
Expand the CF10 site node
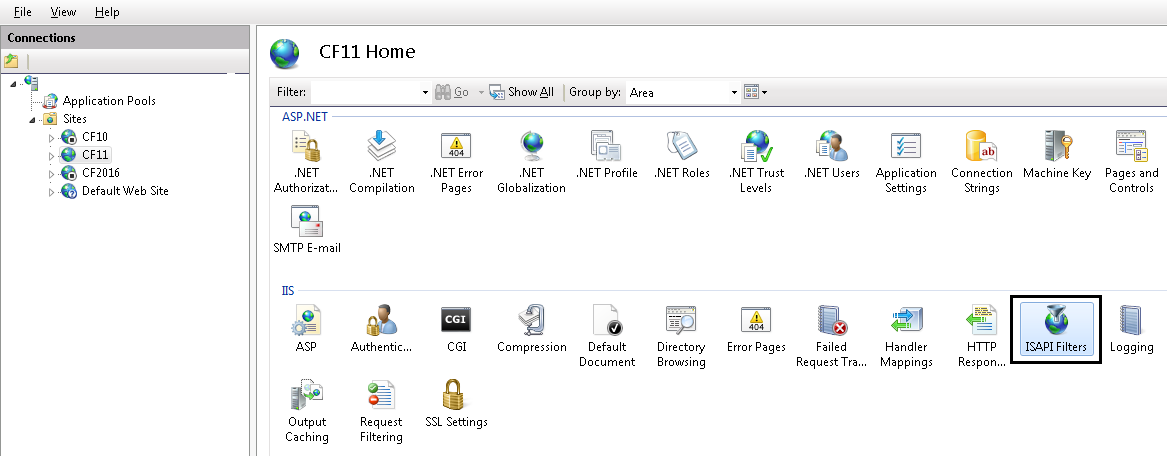[52, 137]
